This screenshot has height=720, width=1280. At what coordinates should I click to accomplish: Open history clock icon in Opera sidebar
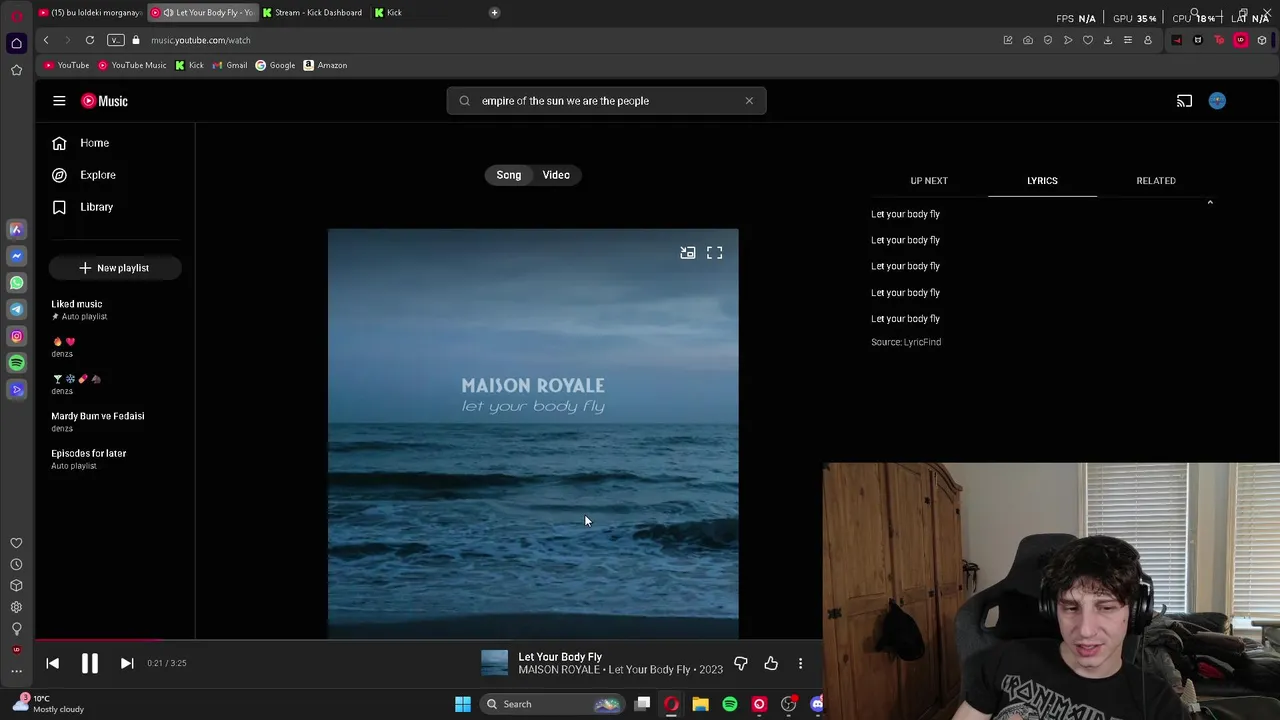click(x=16, y=564)
